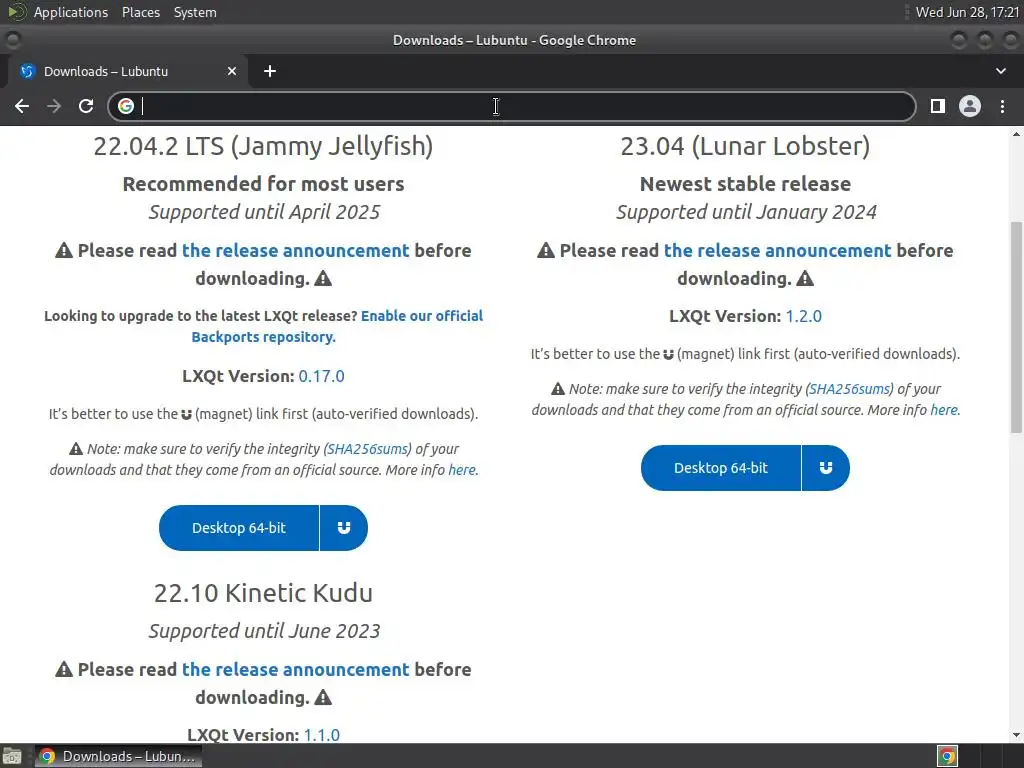Click the Downloads – Lubun... taskbar entry
The width and height of the screenshot is (1024, 768).
coord(119,756)
